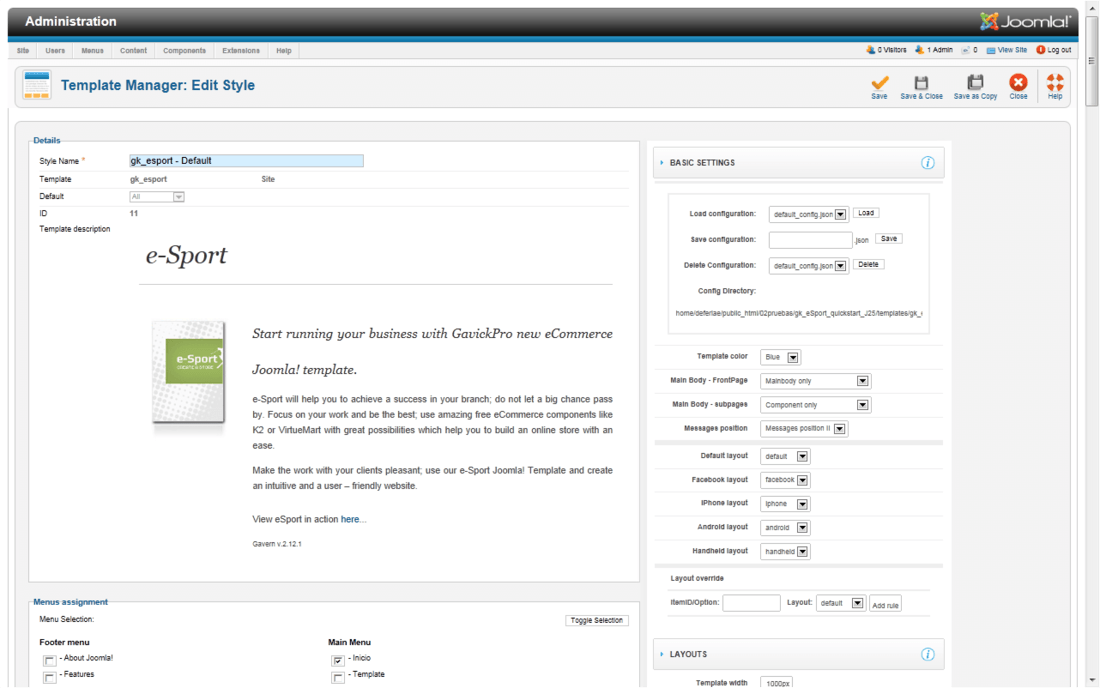1100x688 pixels.
Task: Open the Menus menu
Action: (93, 50)
